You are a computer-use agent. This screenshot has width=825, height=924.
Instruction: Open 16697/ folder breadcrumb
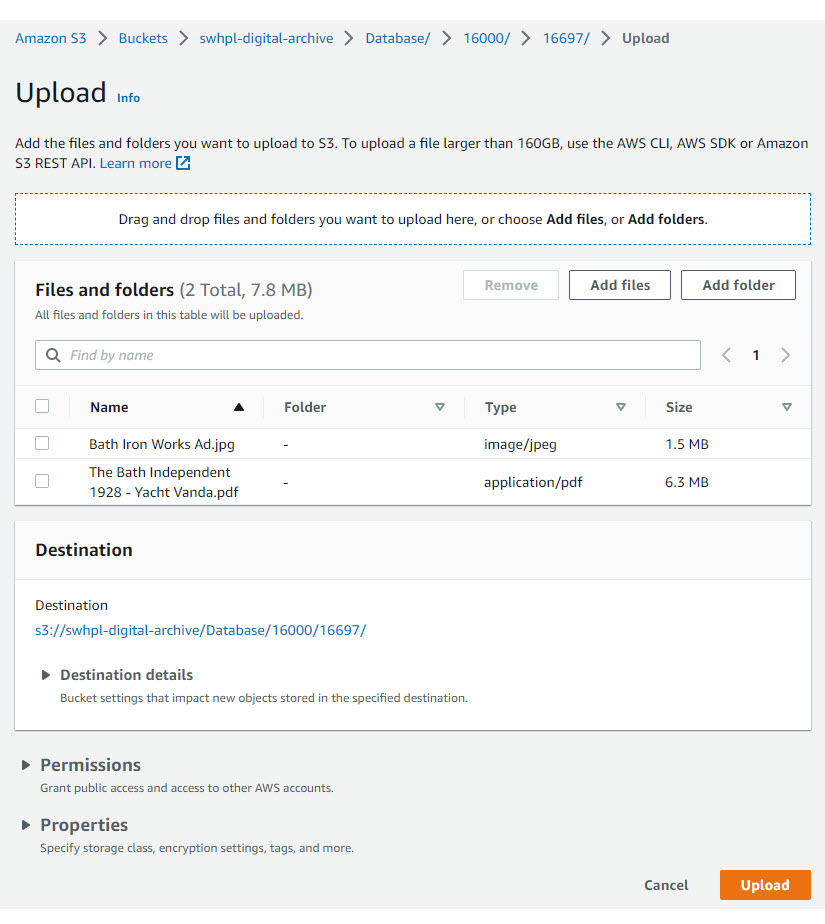pyautogui.click(x=566, y=38)
